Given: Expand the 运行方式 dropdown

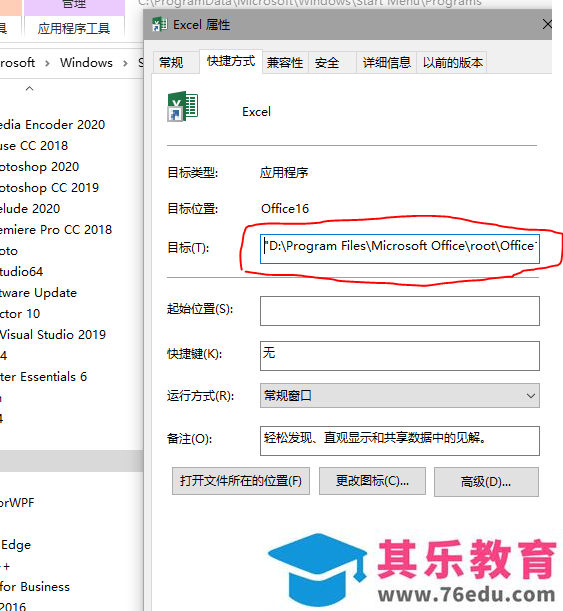Looking at the screenshot, I should (400, 396).
